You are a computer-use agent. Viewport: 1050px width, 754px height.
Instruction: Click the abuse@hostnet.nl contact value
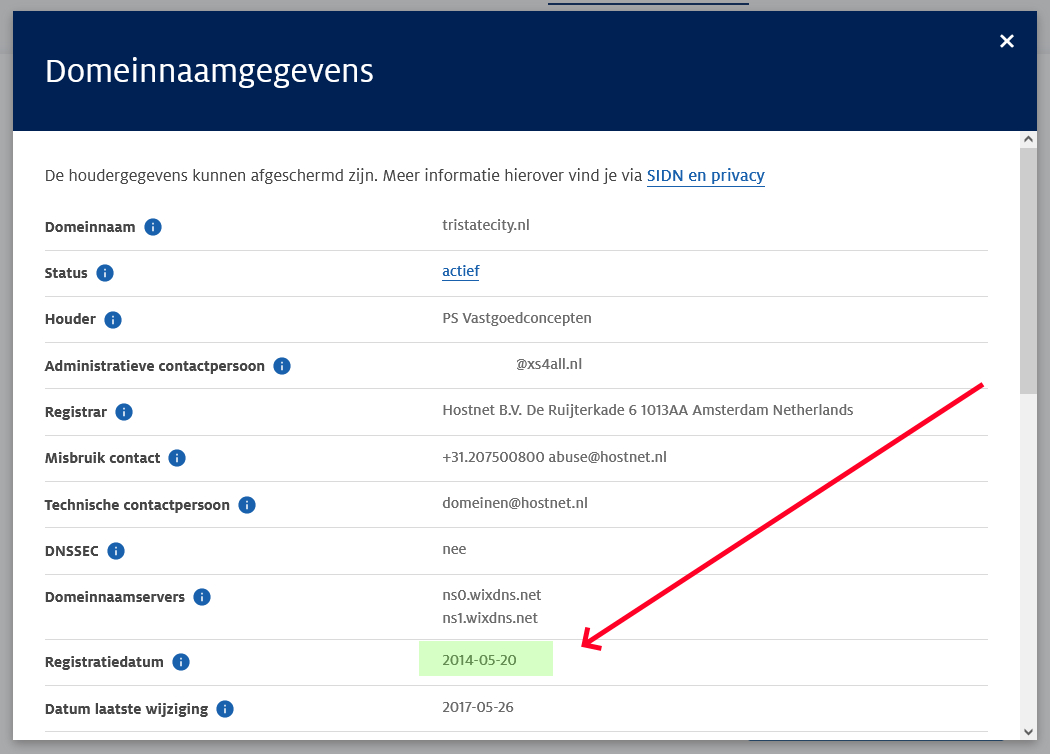[607, 457]
